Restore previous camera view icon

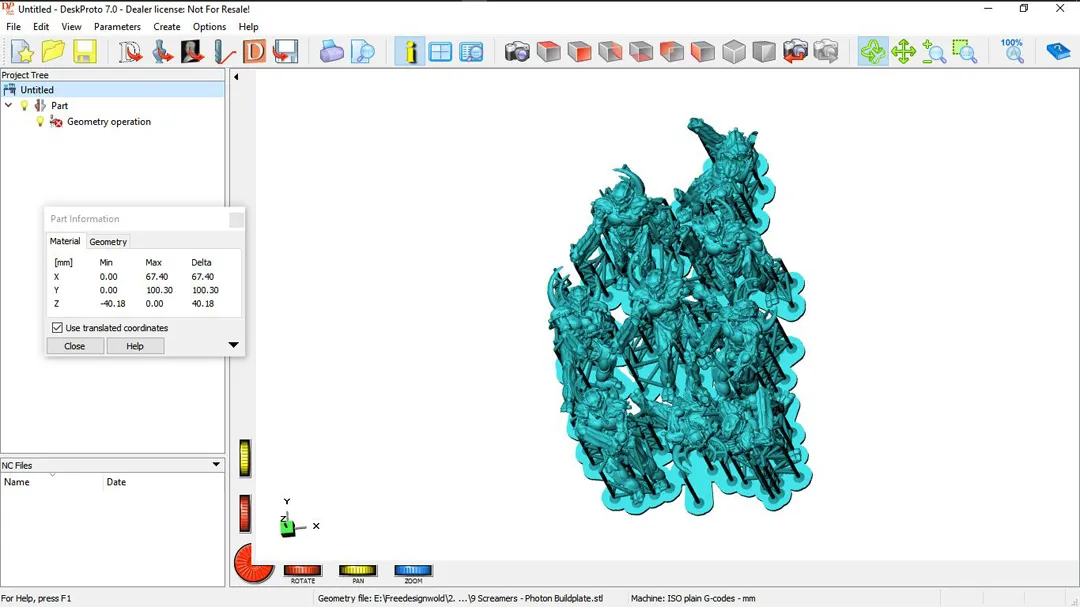click(795, 52)
